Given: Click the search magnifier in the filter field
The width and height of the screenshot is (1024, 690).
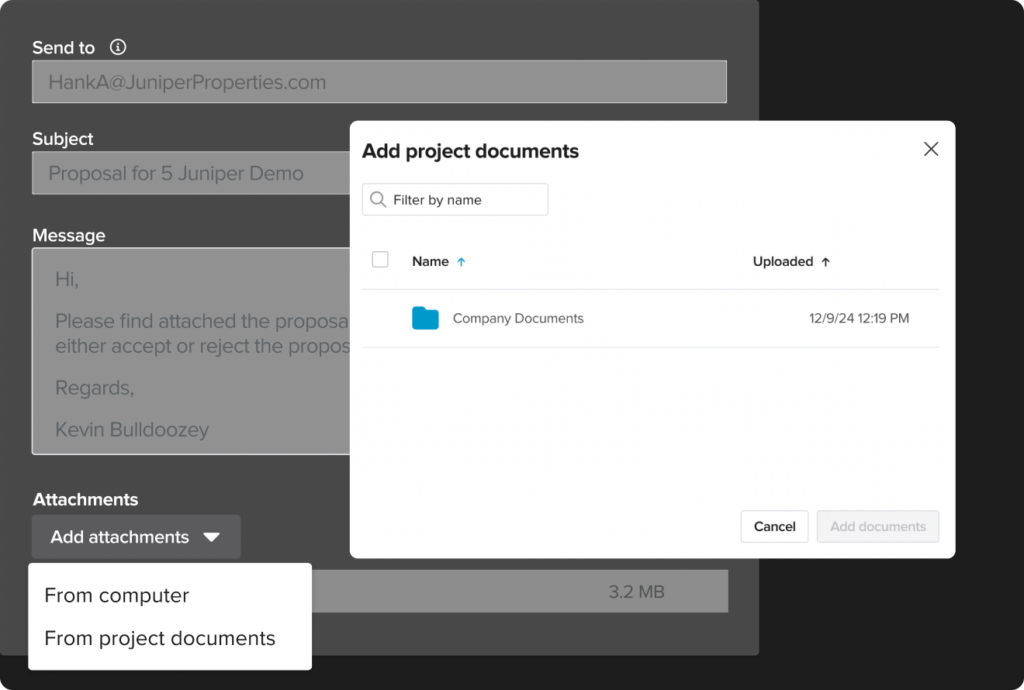Looking at the screenshot, I should click(x=377, y=199).
